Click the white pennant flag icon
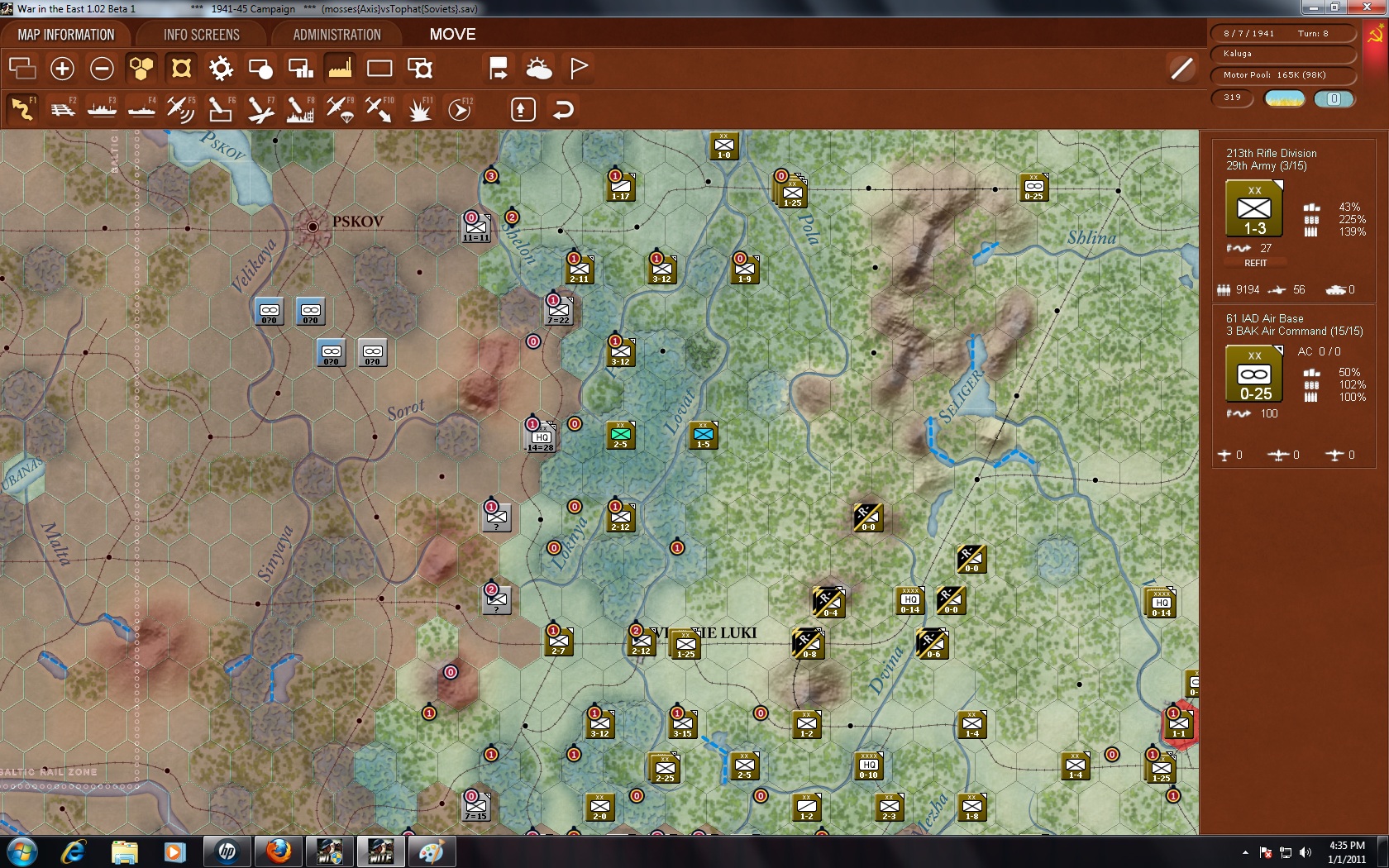The width and height of the screenshot is (1389, 868). coord(579,68)
